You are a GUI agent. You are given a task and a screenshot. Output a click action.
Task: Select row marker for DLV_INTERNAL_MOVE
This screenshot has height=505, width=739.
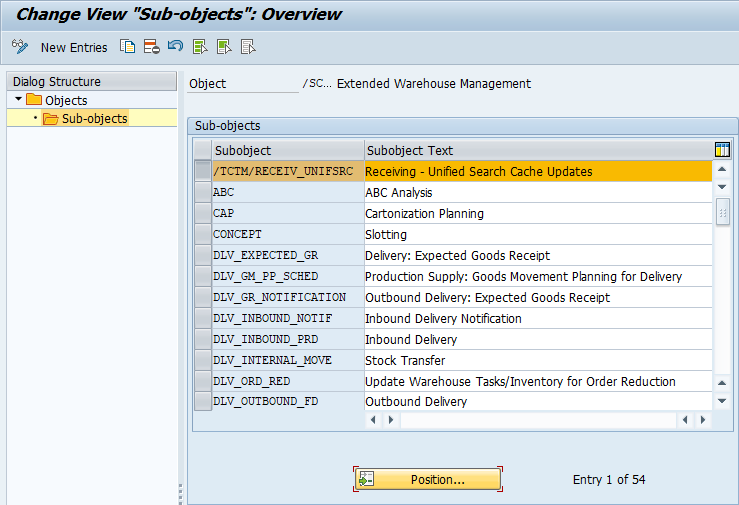click(x=202, y=360)
